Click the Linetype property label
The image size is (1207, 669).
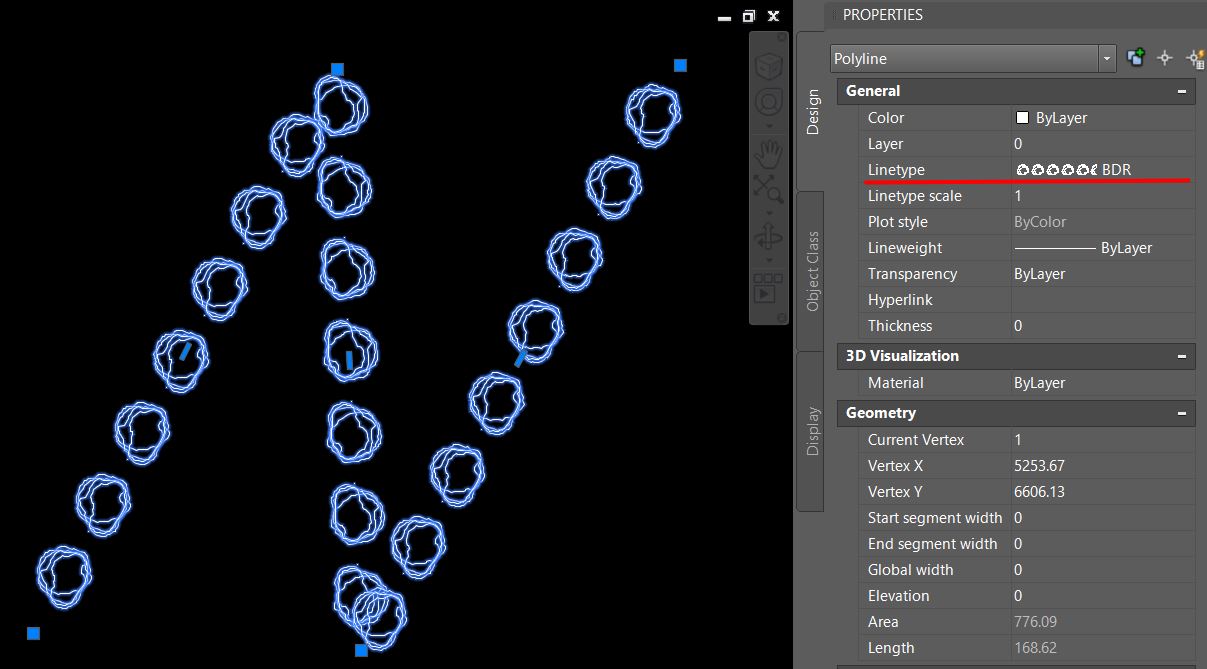point(896,170)
